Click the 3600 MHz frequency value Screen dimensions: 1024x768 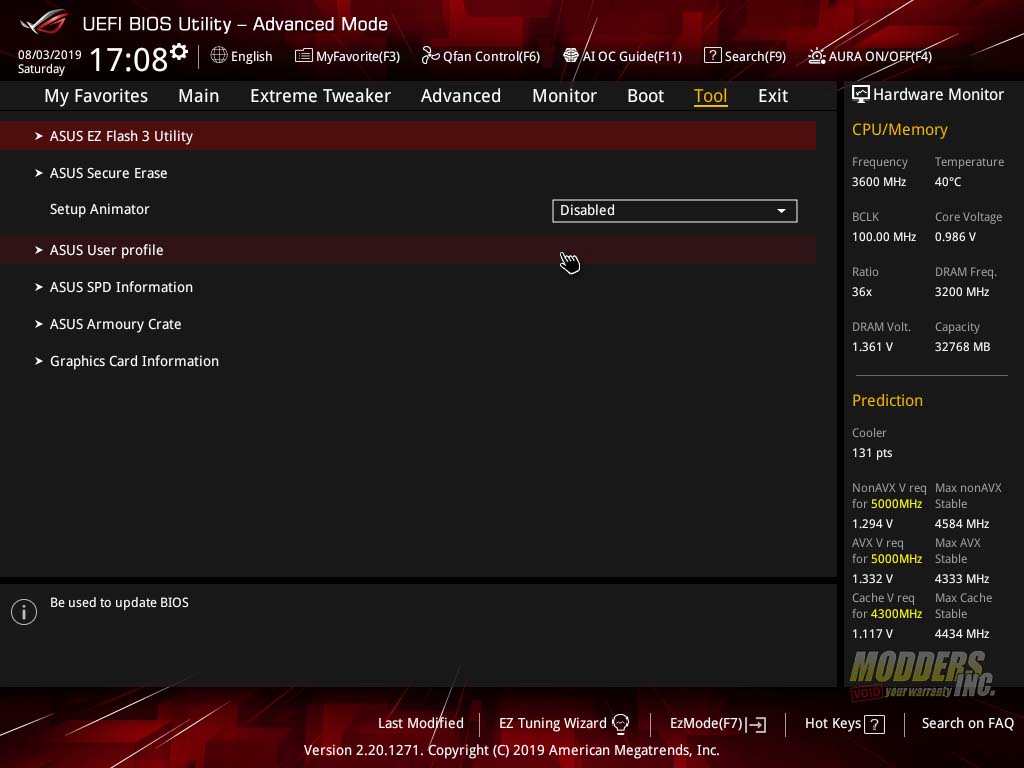(879, 182)
